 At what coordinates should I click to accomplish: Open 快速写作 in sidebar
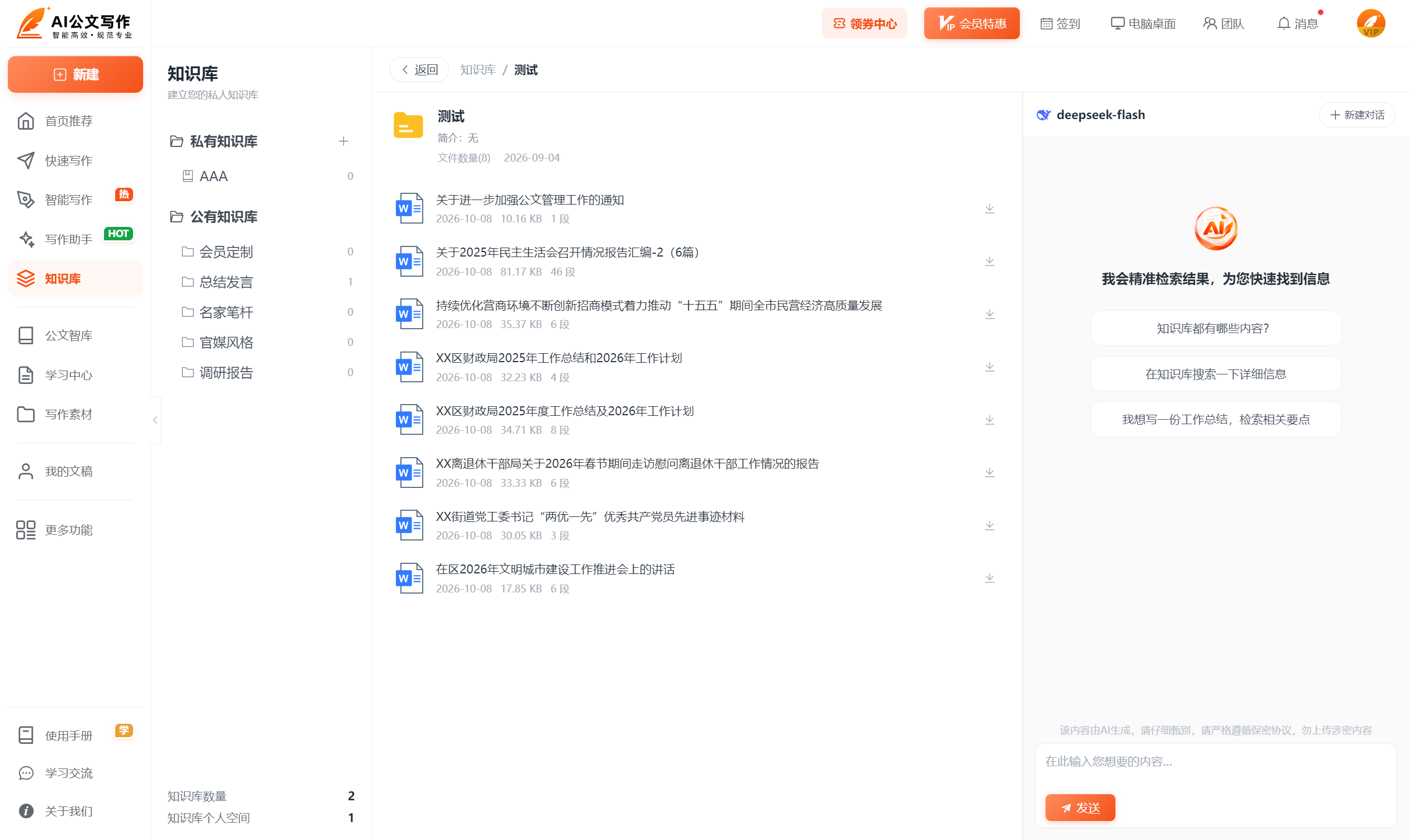75,160
